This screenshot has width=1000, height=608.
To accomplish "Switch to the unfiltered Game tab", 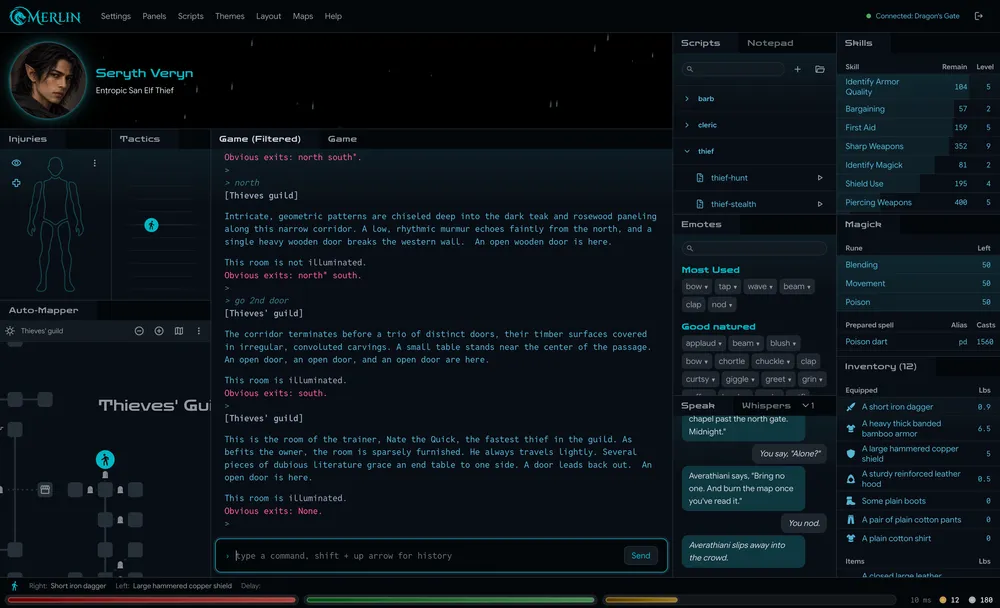I will (x=342, y=139).
